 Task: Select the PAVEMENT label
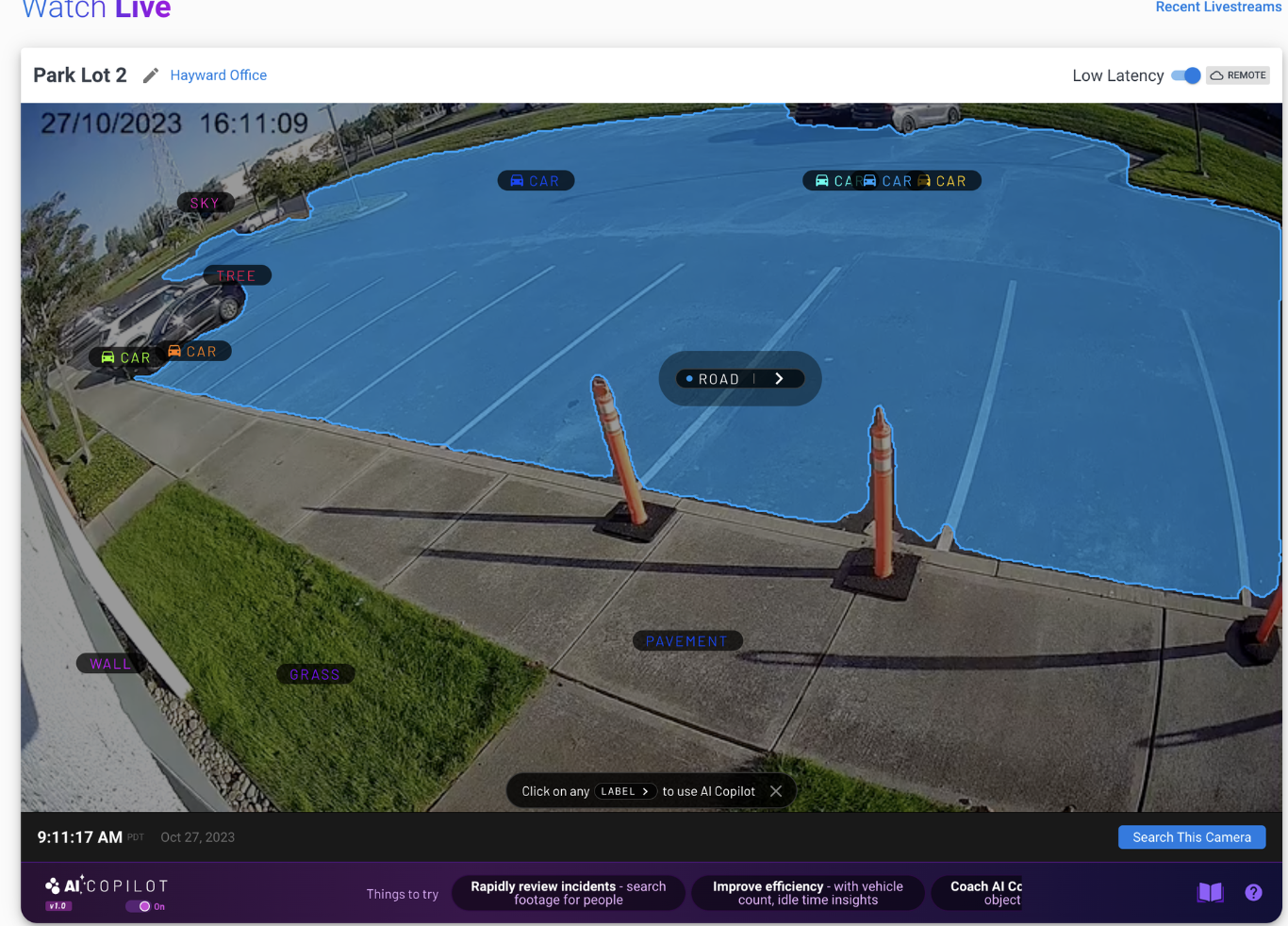[x=687, y=641]
